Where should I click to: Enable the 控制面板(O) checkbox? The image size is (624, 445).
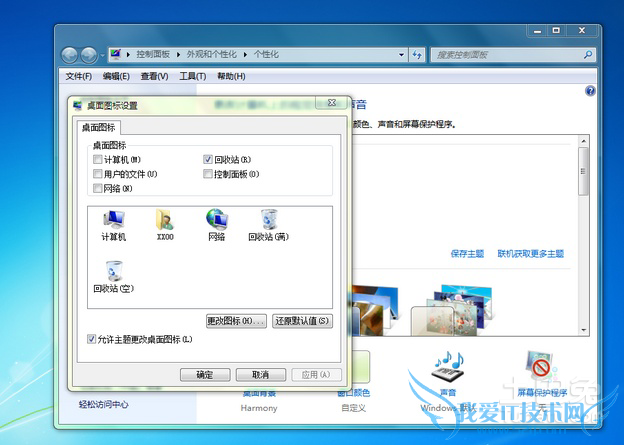point(207,174)
